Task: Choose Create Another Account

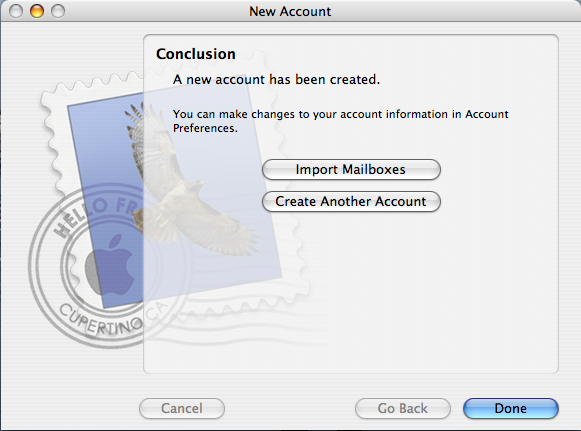Action: click(x=351, y=202)
